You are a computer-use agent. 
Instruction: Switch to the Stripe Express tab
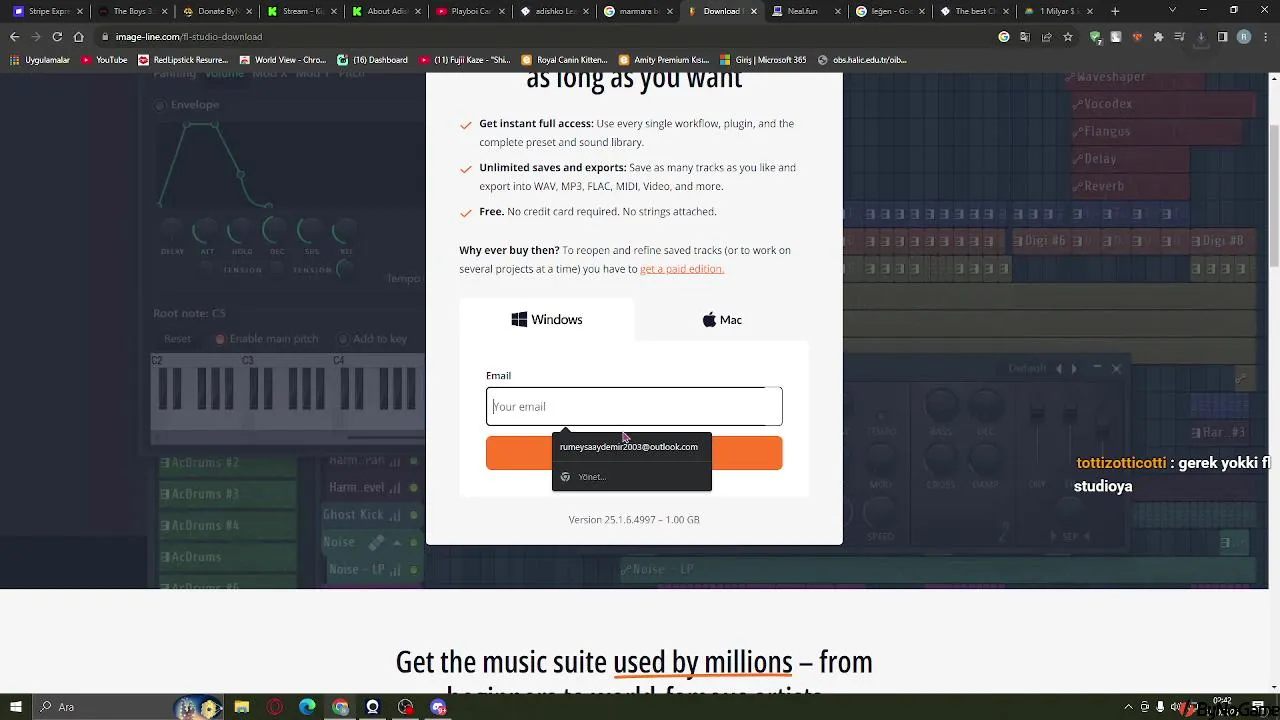[47, 11]
